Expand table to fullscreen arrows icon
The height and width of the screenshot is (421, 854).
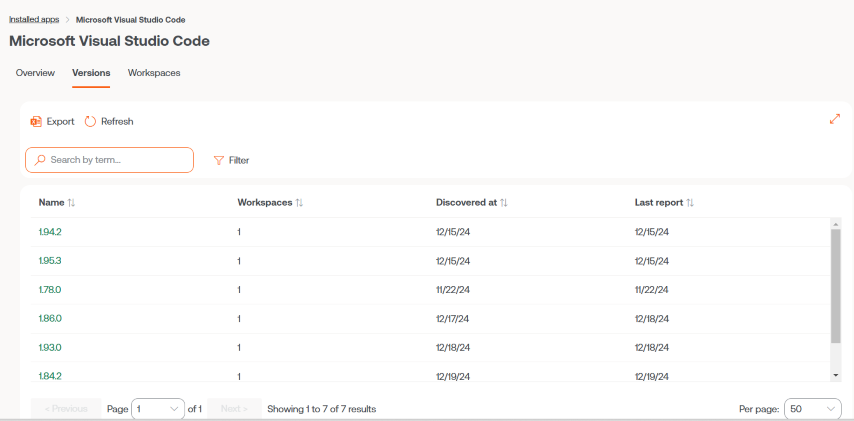coord(834,119)
